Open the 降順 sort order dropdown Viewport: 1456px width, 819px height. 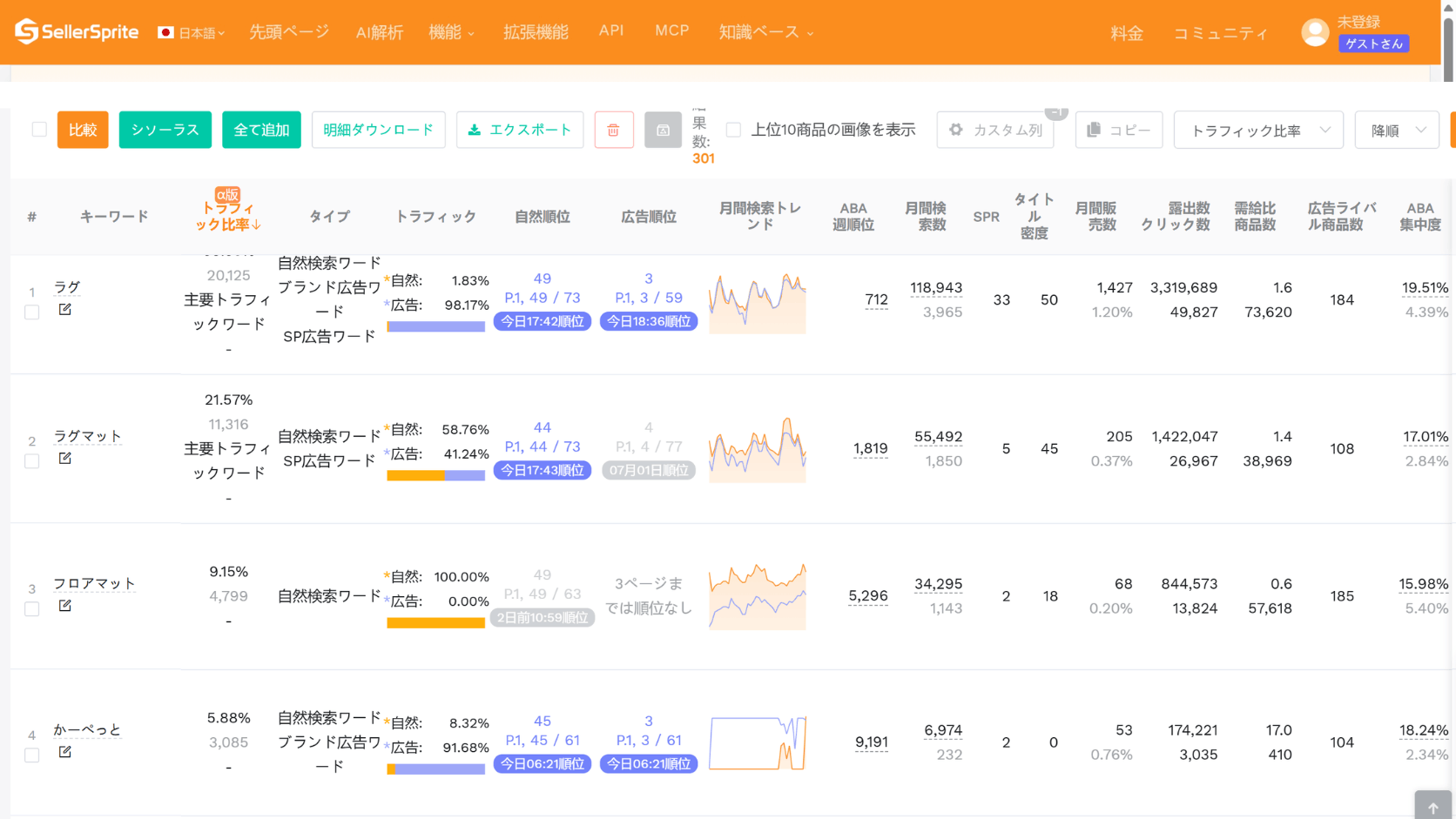pos(1397,130)
